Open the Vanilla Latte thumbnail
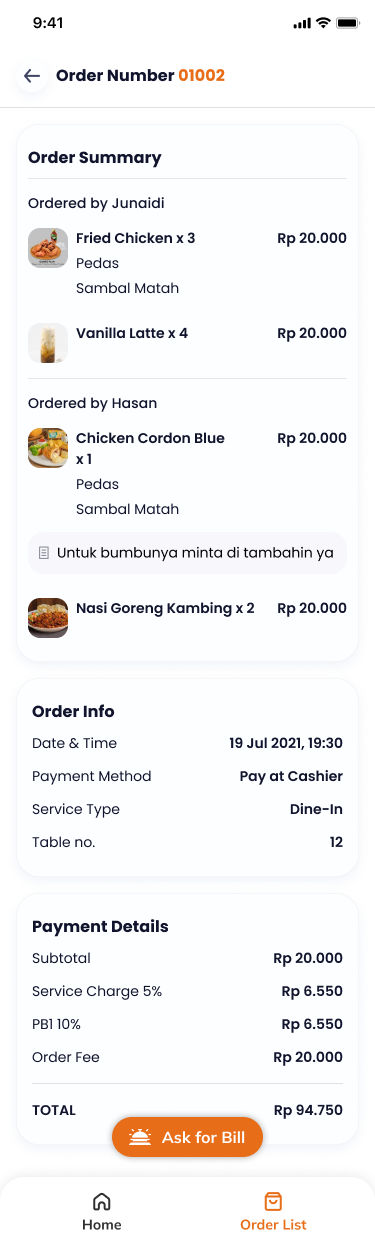 click(48, 343)
